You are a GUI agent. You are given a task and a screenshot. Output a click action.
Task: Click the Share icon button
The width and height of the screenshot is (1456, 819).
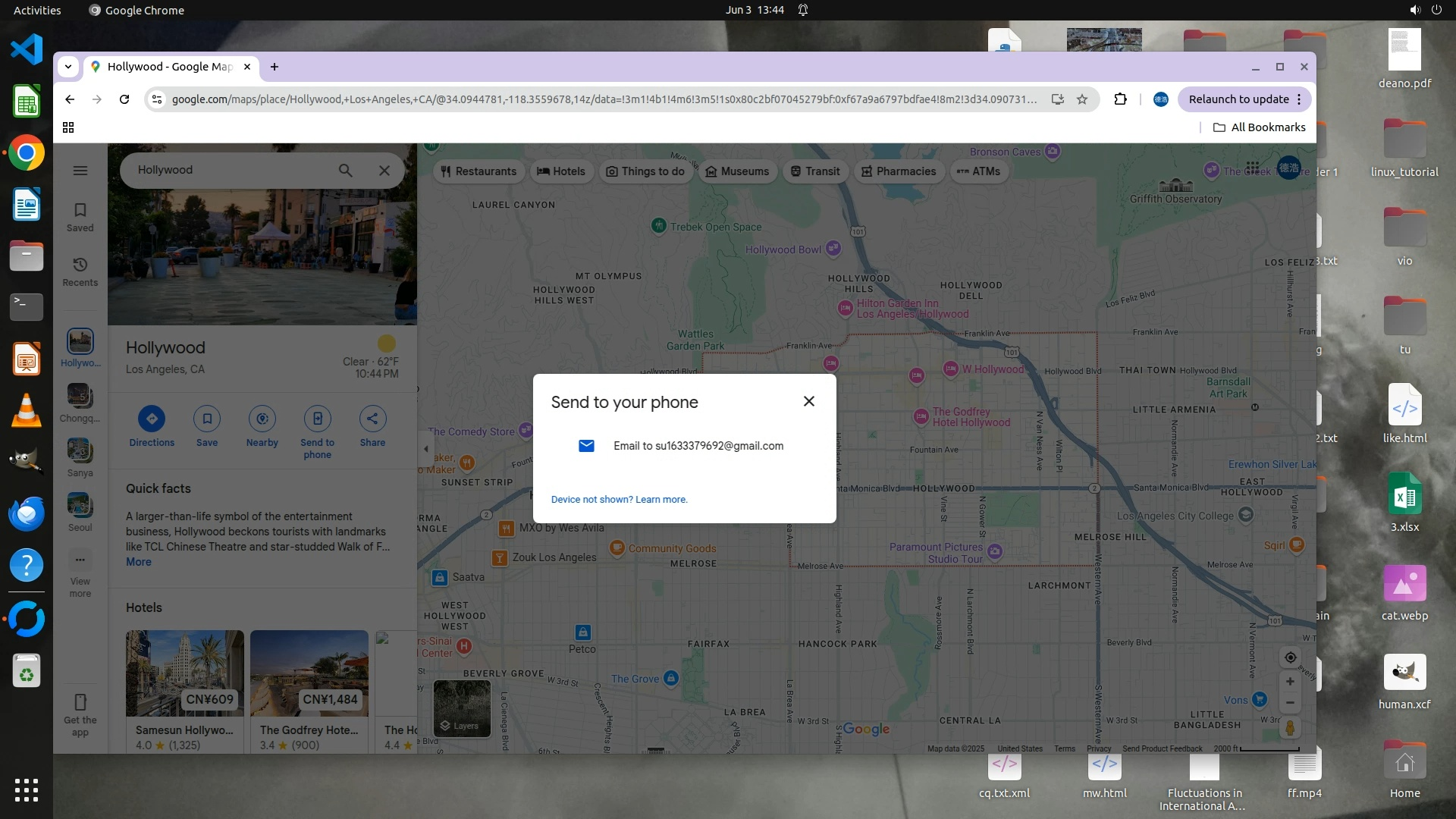pos(372,419)
